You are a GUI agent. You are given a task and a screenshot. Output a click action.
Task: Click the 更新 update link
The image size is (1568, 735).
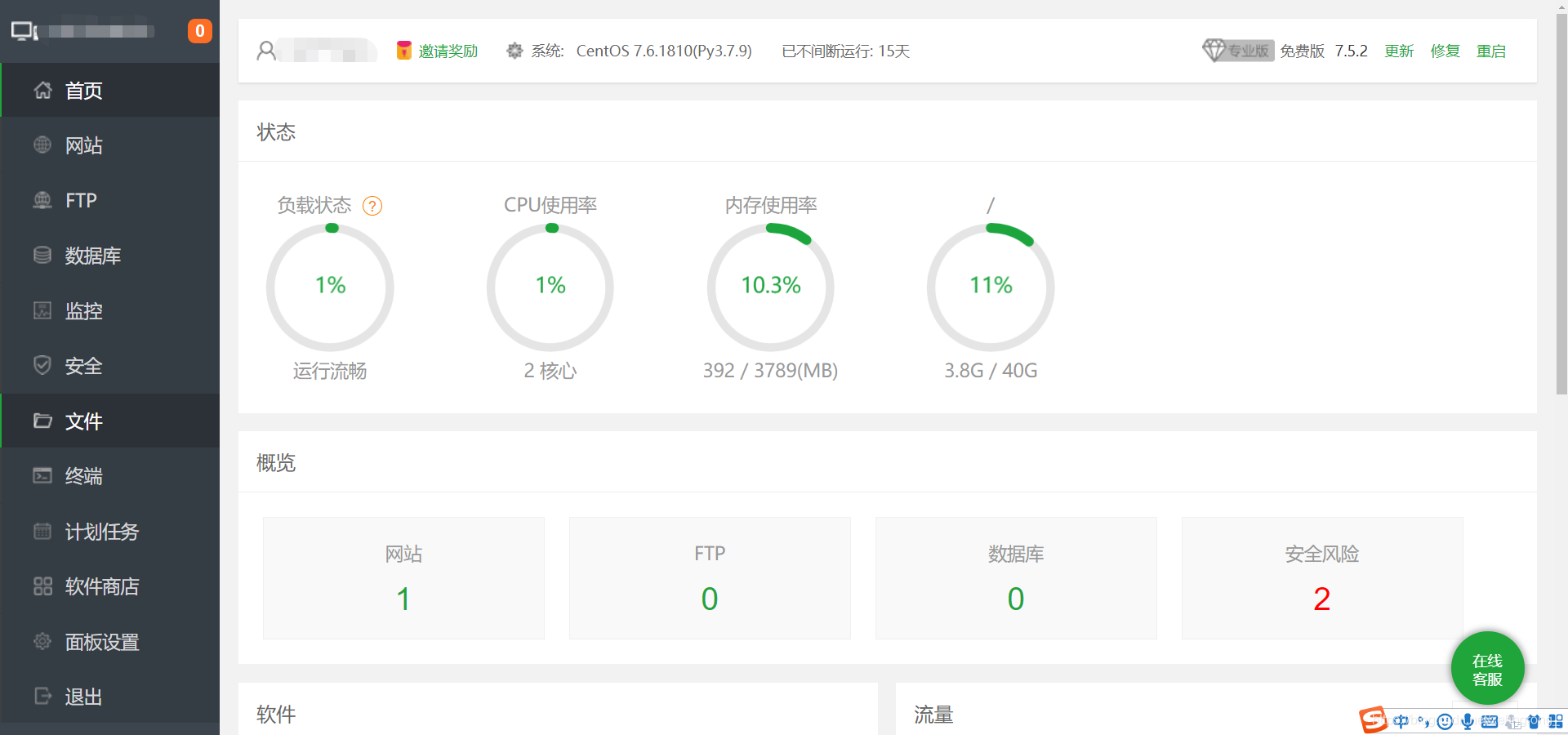pyautogui.click(x=1399, y=51)
